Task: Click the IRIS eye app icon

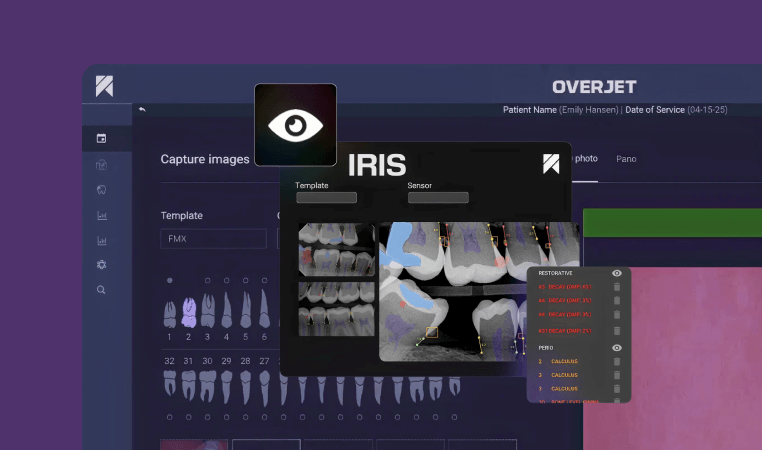Action: pos(295,125)
